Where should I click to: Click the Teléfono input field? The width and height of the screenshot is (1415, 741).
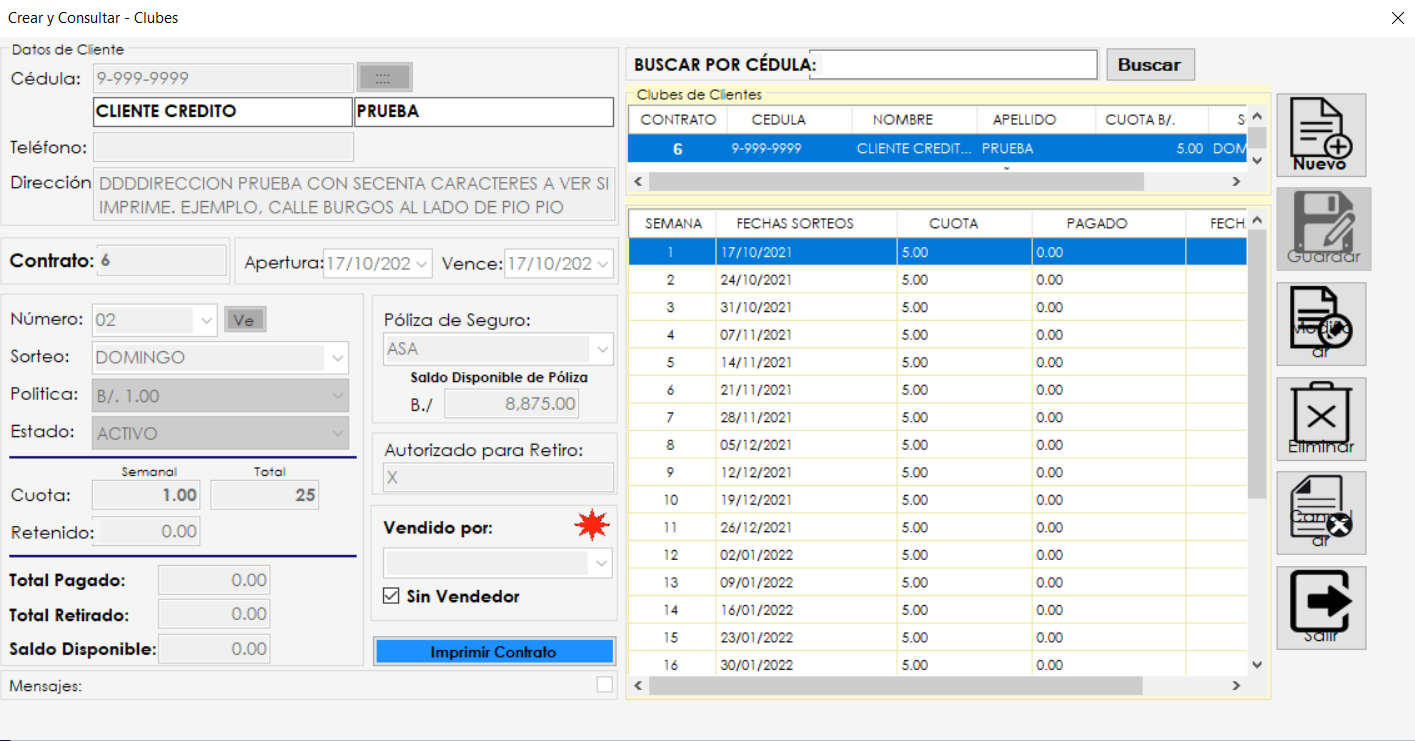click(223, 147)
